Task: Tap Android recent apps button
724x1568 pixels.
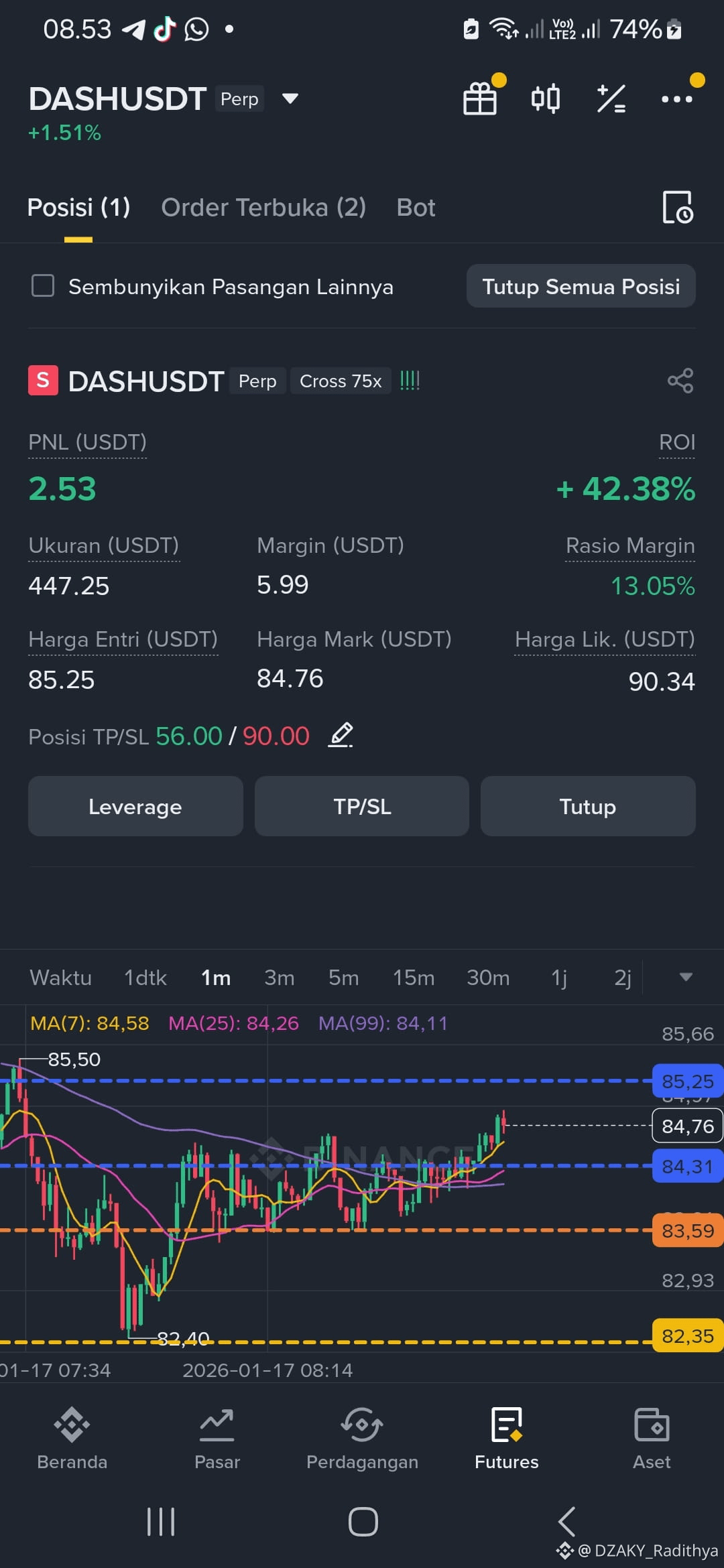Action: [161, 1522]
